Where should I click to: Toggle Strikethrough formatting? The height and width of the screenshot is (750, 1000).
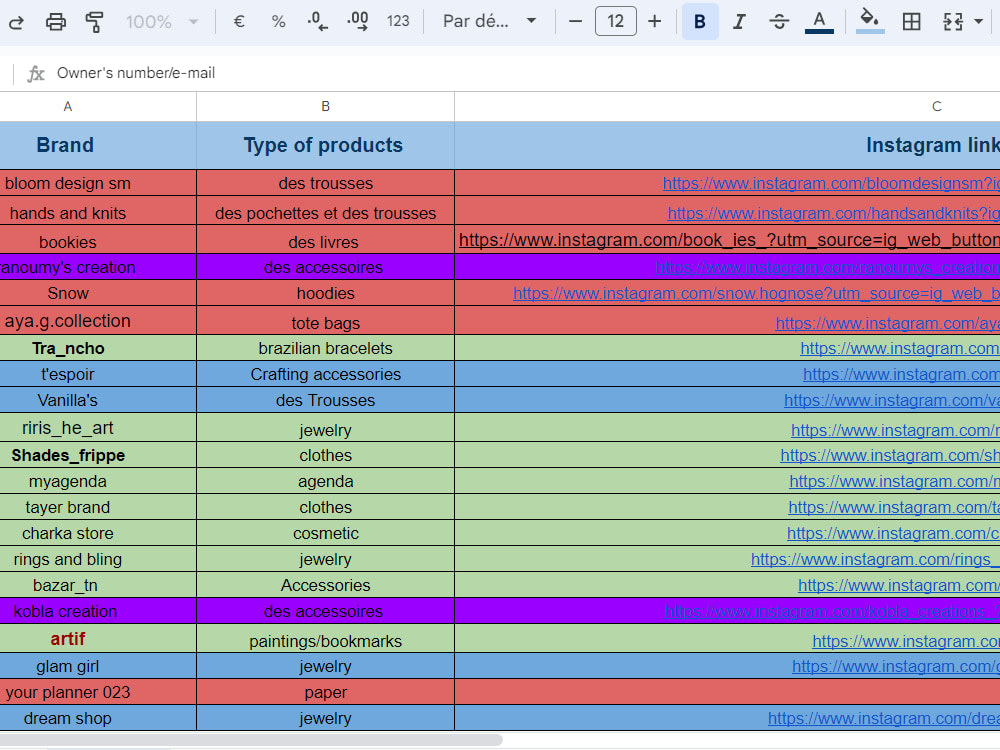point(779,22)
